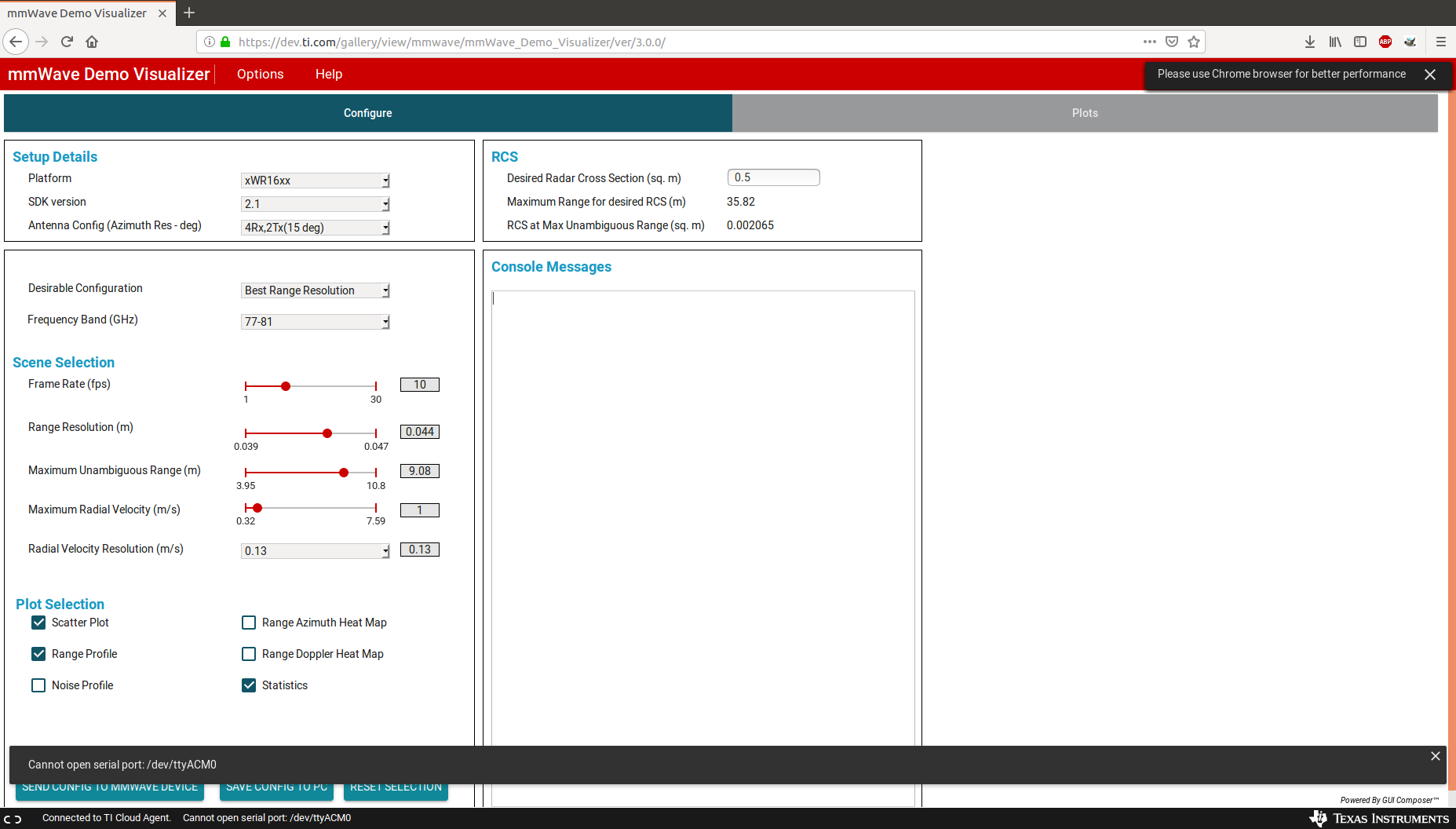Open the Desirable Configuration dropdown
This screenshot has width=1456, height=829.
[315, 290]
